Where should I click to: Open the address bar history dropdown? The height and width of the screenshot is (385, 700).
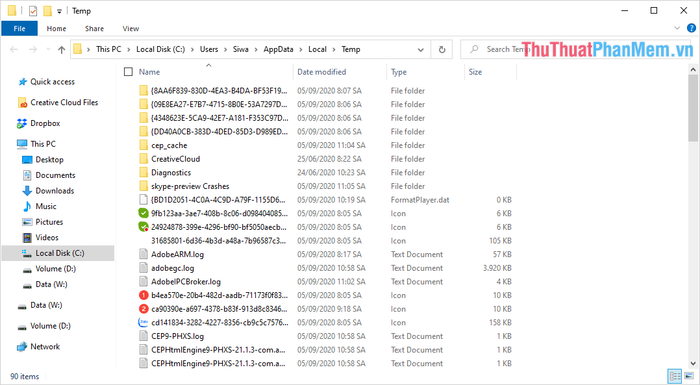[421, 50]
